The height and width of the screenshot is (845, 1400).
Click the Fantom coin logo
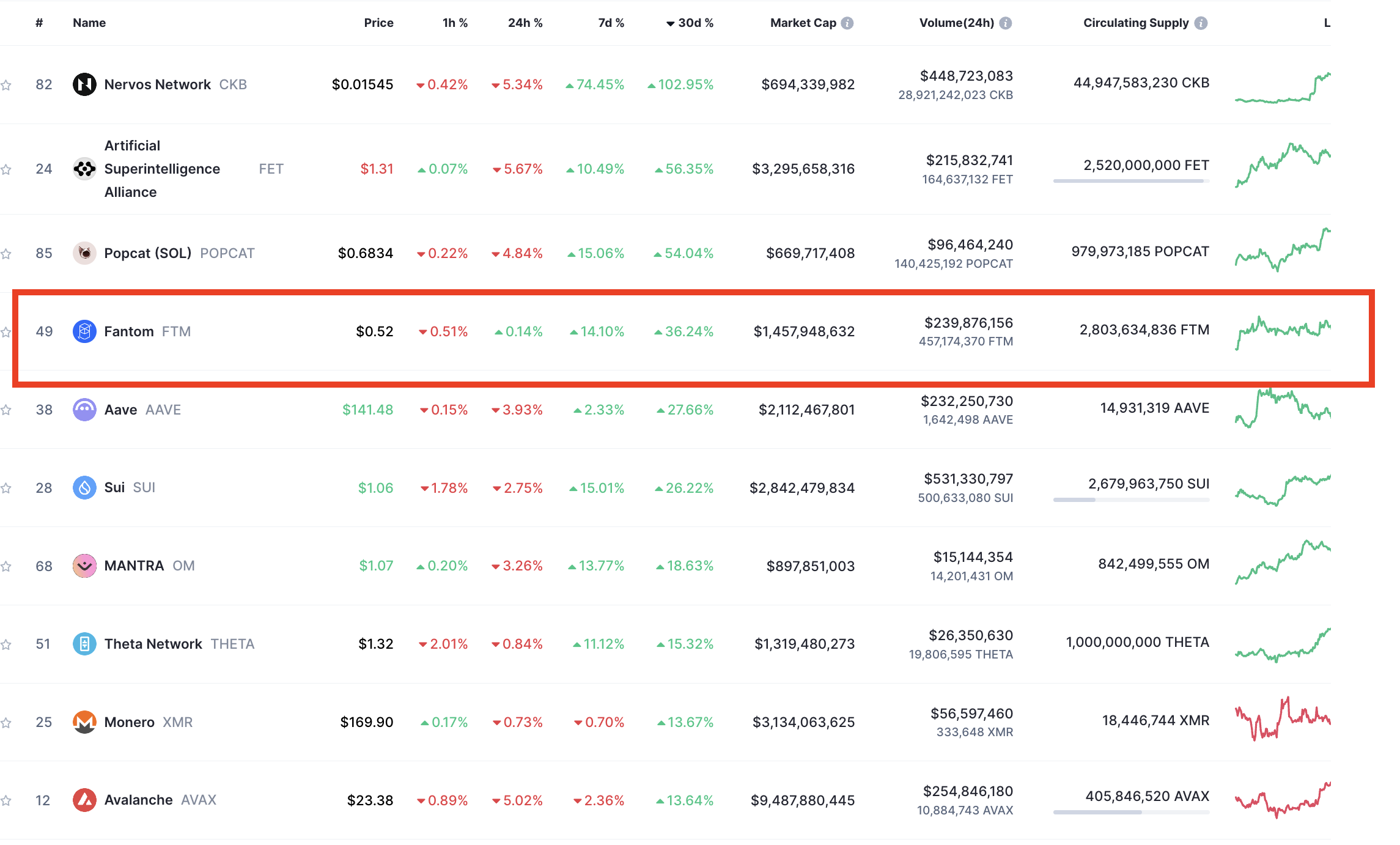84,331
